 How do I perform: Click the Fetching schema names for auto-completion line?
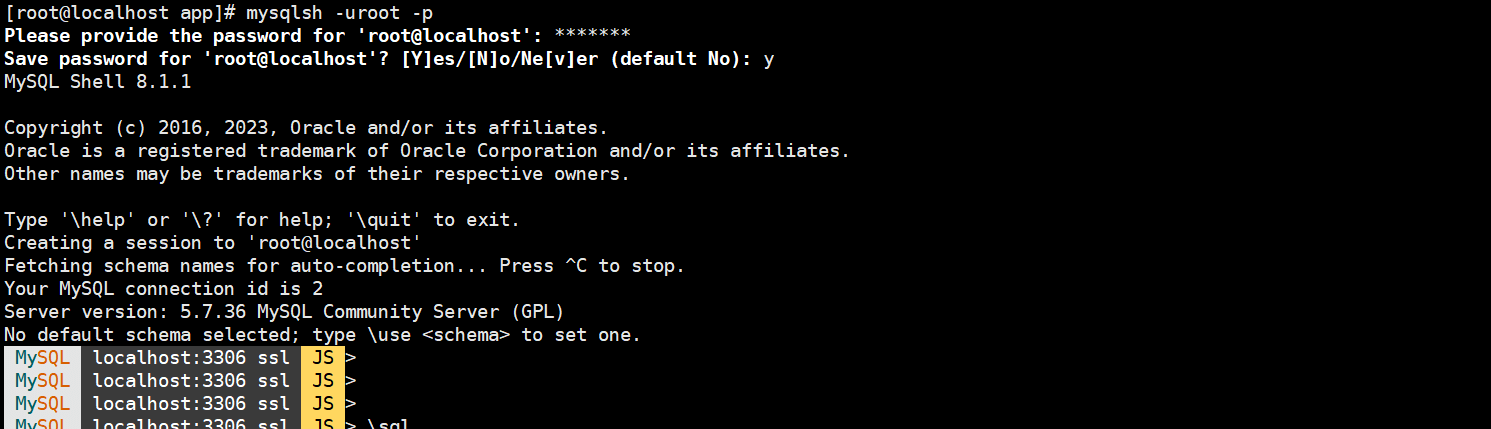[x=344, y=266]
